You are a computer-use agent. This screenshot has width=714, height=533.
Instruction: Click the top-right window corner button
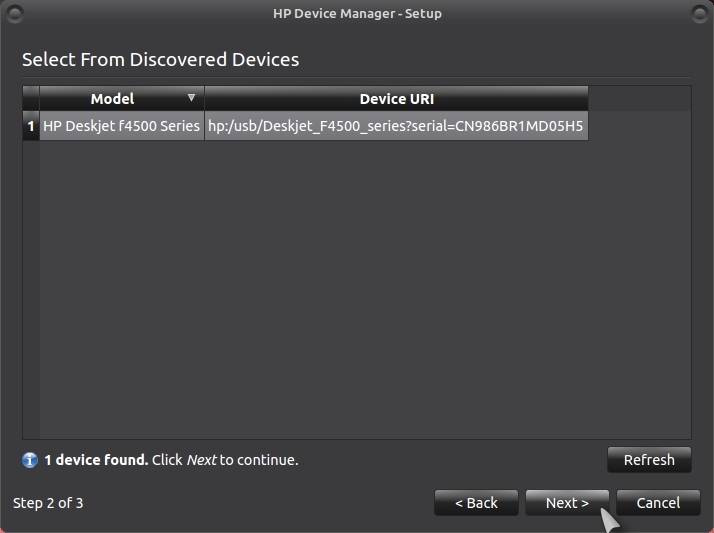[x=699, y=14]
